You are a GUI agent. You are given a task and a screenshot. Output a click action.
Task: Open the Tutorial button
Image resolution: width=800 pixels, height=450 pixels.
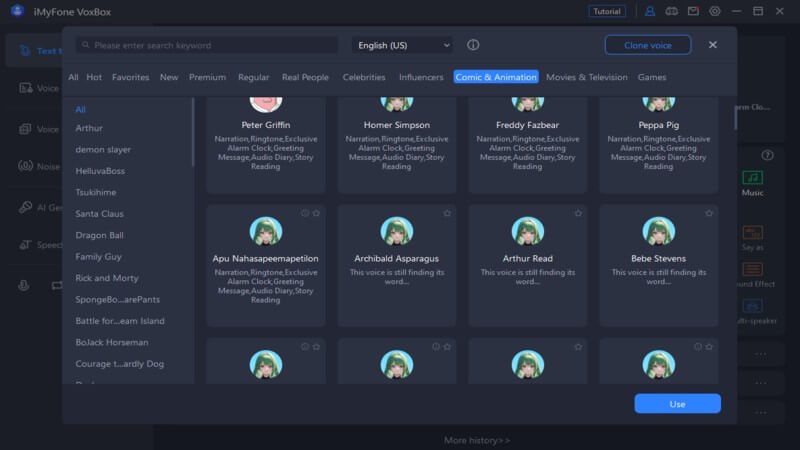[x=607, y=11]
